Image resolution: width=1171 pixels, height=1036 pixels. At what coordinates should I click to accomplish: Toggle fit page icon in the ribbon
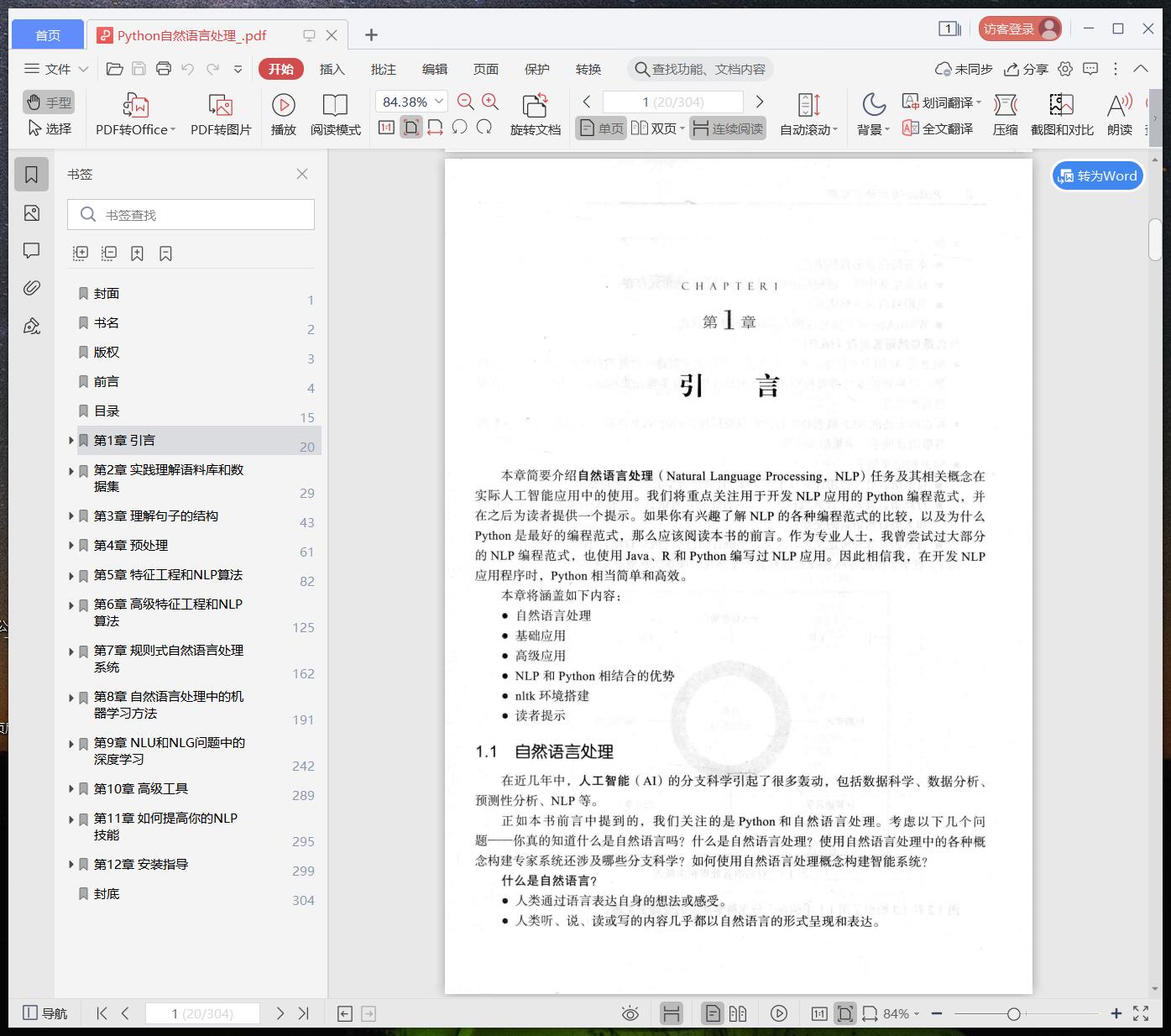pyautogui.click(x=411, y=128)
